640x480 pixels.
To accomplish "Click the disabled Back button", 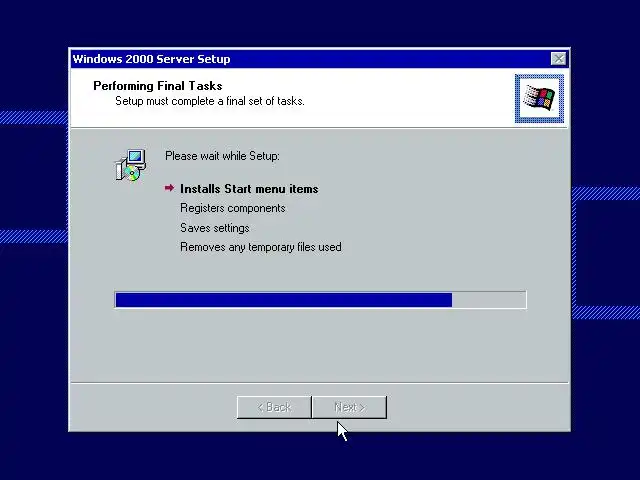I will [x=274, y=407].
